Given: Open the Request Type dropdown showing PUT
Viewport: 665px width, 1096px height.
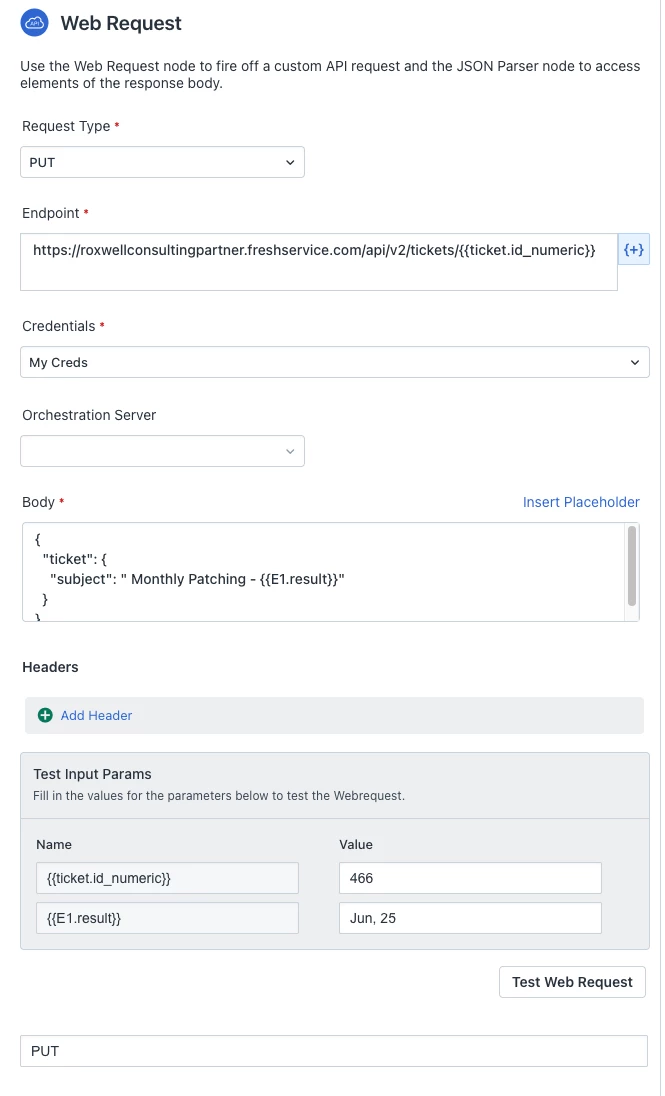Looking at the screenshot, I should click(162, 162).
